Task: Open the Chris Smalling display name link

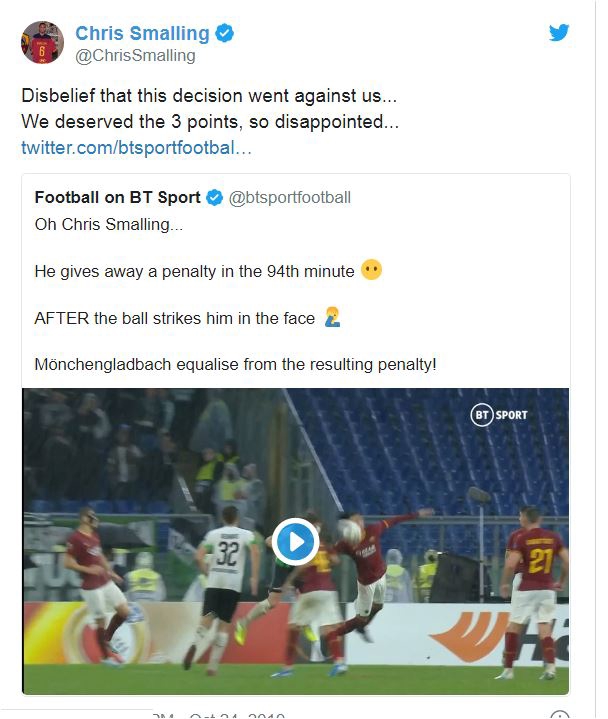Action: [x=144, y=33]
